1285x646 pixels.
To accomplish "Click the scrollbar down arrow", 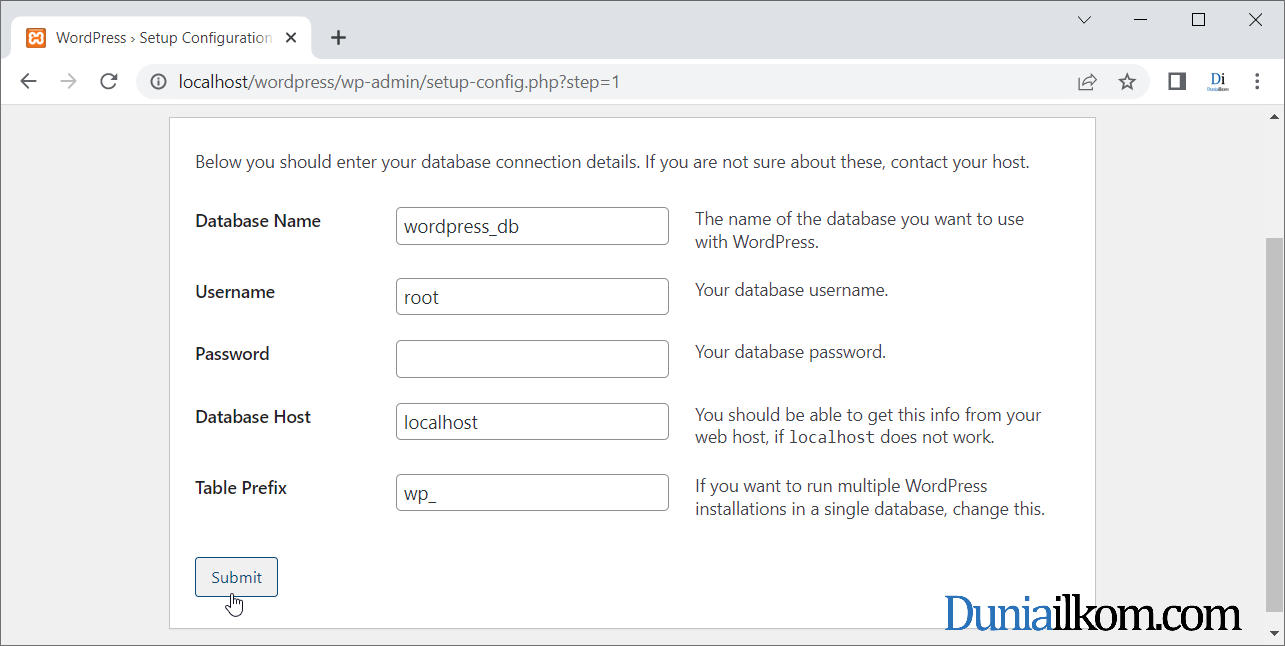I will coord(1273,635).
